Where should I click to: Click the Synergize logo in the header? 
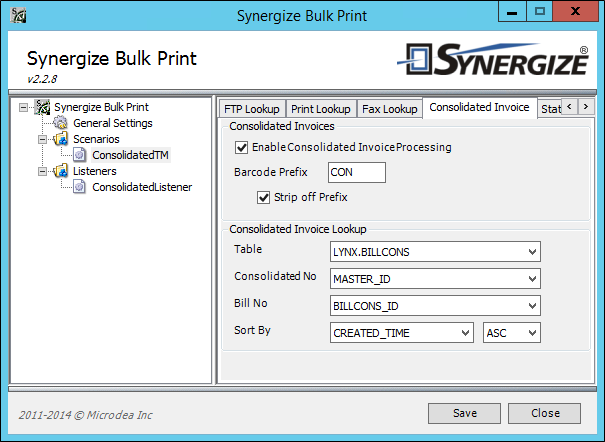point(493,59)
